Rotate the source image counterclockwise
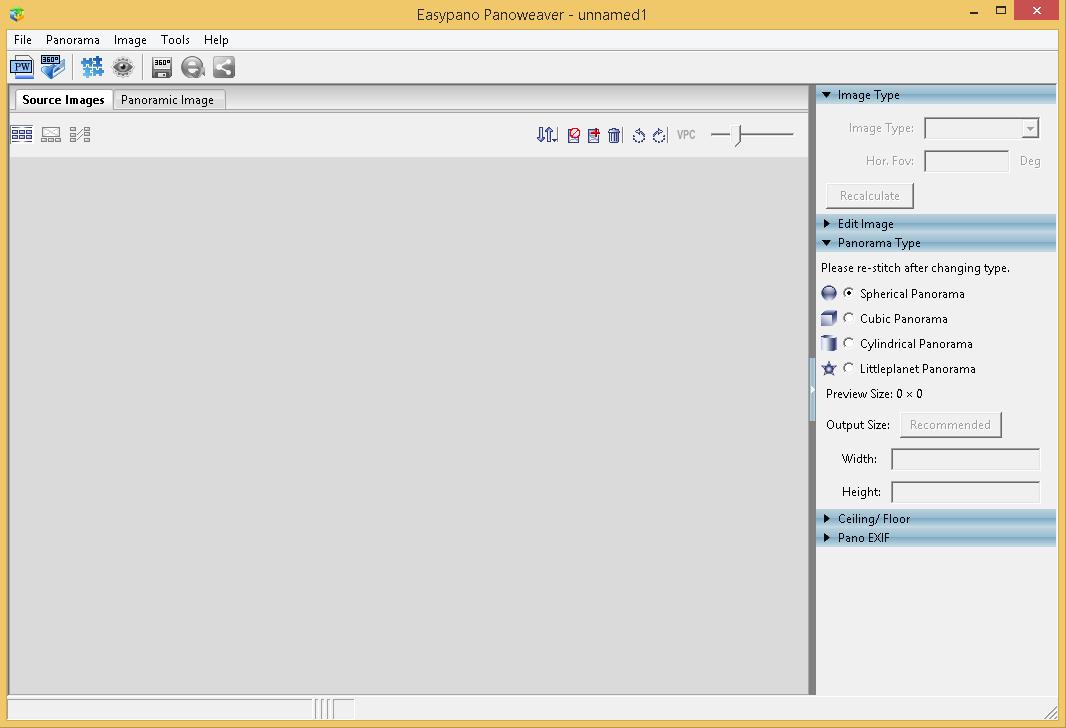1066x728 pixels. click(x=638, y=135)
